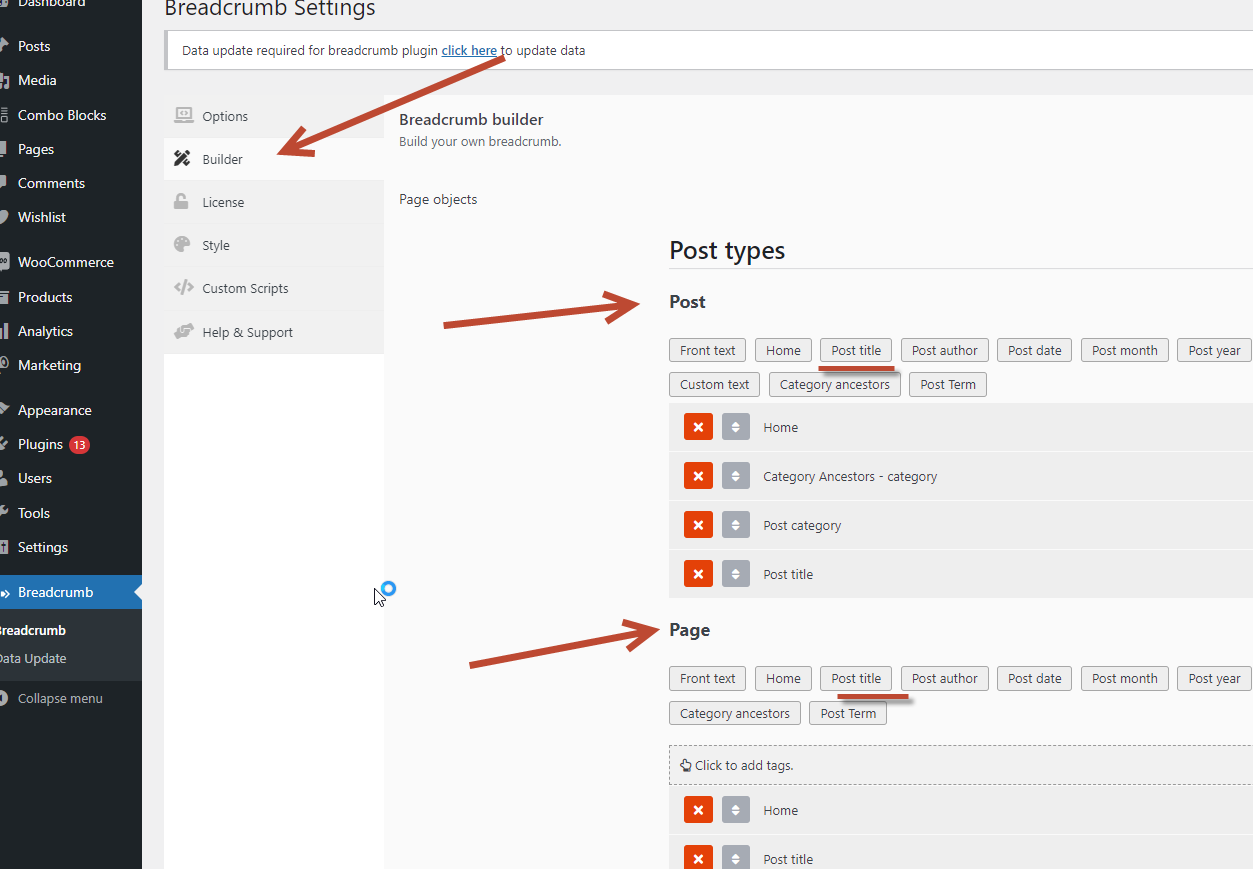Image resolution: width=1253 pixels, height=869 pixels.
Task: Add Post Term tag in Page section
Action: coord(848,713)
